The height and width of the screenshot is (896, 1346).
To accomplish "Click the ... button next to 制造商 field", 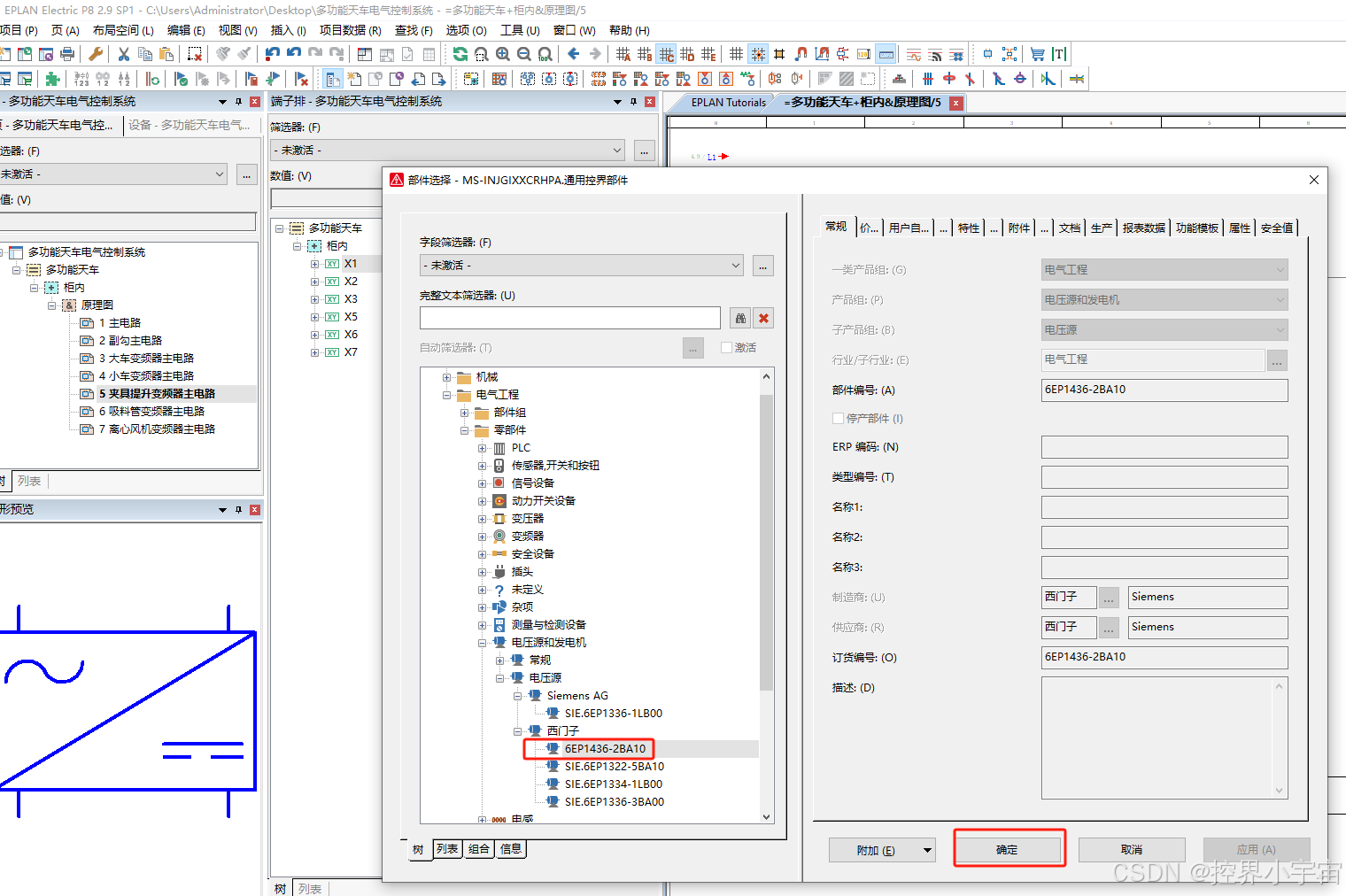I will (1109, 598).
